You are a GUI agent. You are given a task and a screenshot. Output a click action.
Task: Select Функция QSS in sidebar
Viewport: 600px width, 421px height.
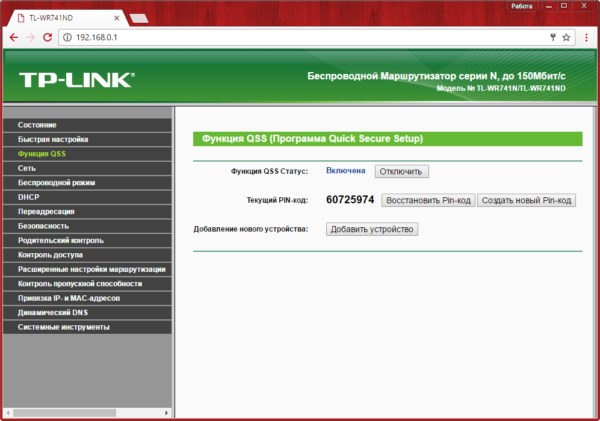point(87,154)
